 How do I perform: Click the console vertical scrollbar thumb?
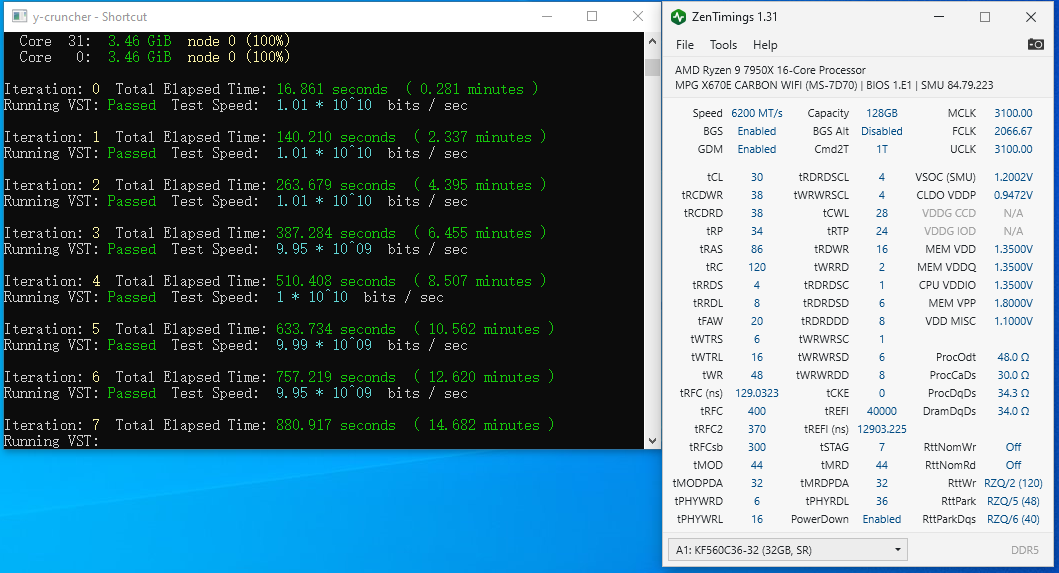point(653,67)
